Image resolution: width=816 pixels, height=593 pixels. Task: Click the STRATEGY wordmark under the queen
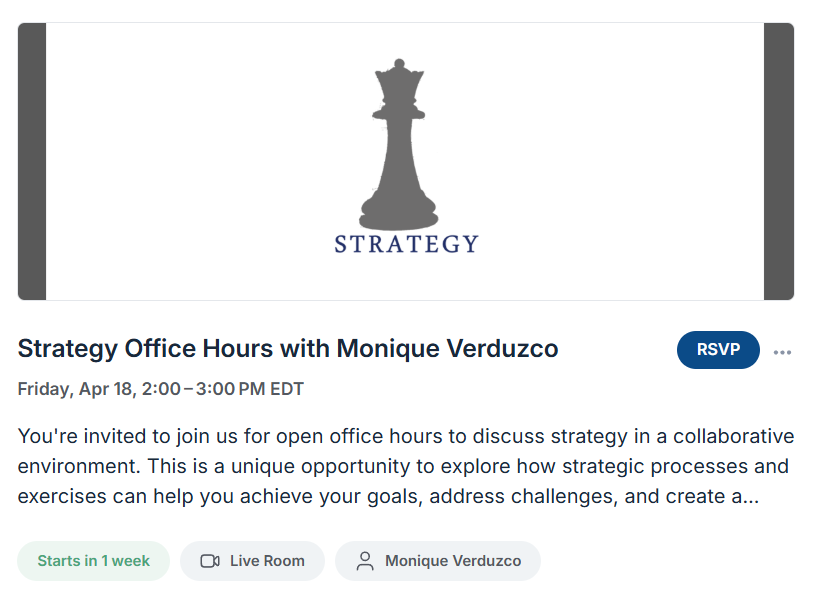(406, 244)
